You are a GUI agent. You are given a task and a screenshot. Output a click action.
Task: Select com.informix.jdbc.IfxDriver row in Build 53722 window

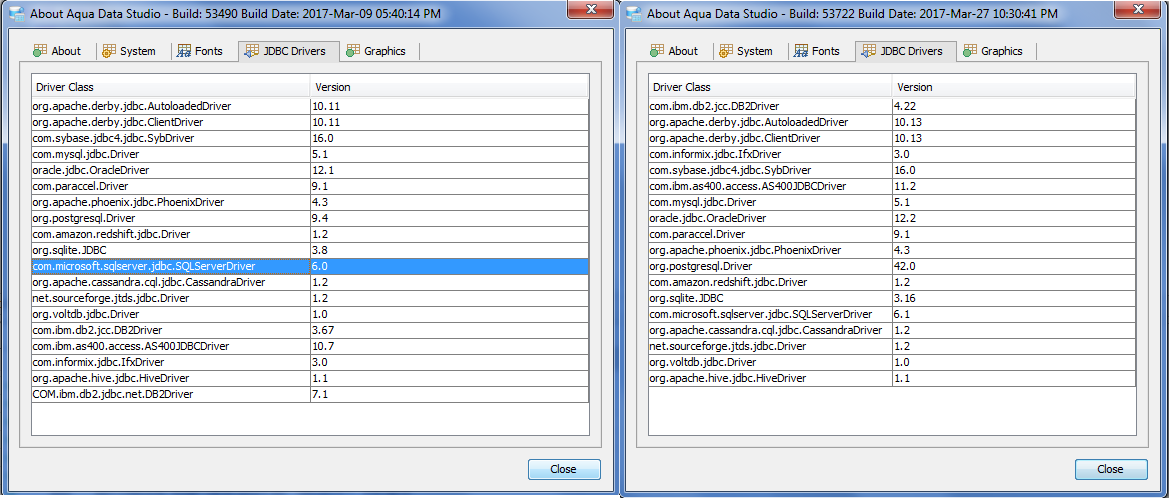point(892,154)
